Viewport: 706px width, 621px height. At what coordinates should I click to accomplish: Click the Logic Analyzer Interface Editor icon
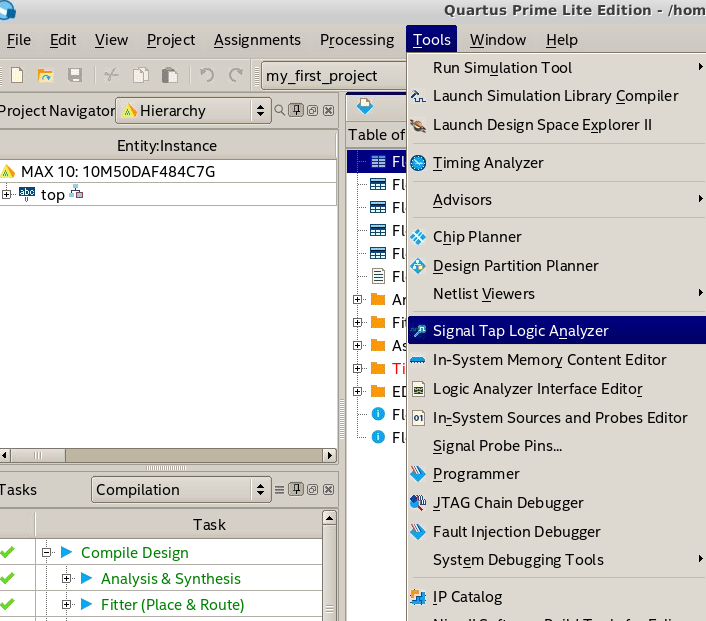[418, 389]
